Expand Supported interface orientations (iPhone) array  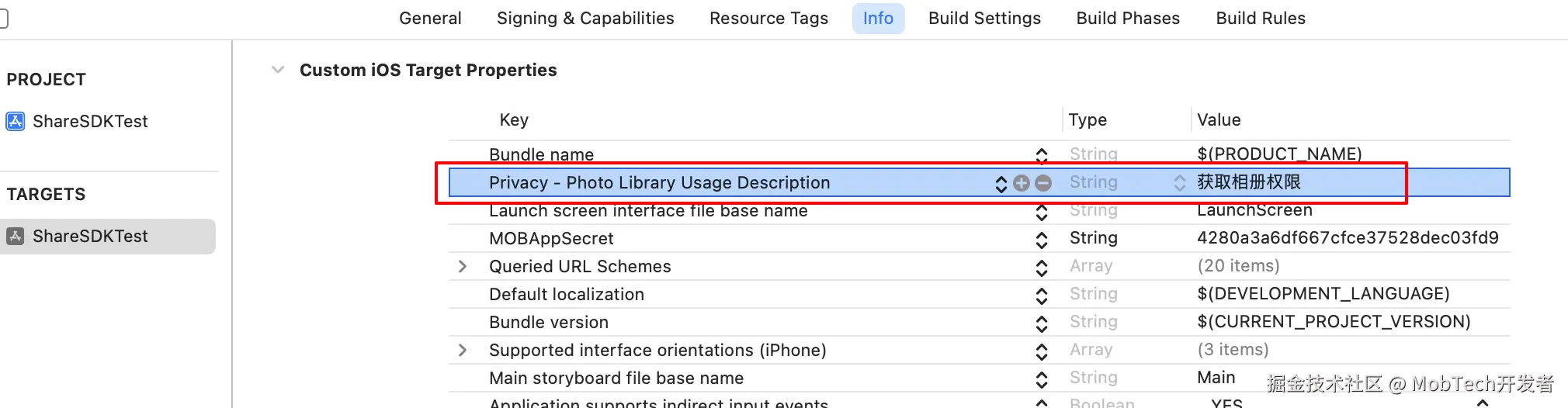point(463,351)
